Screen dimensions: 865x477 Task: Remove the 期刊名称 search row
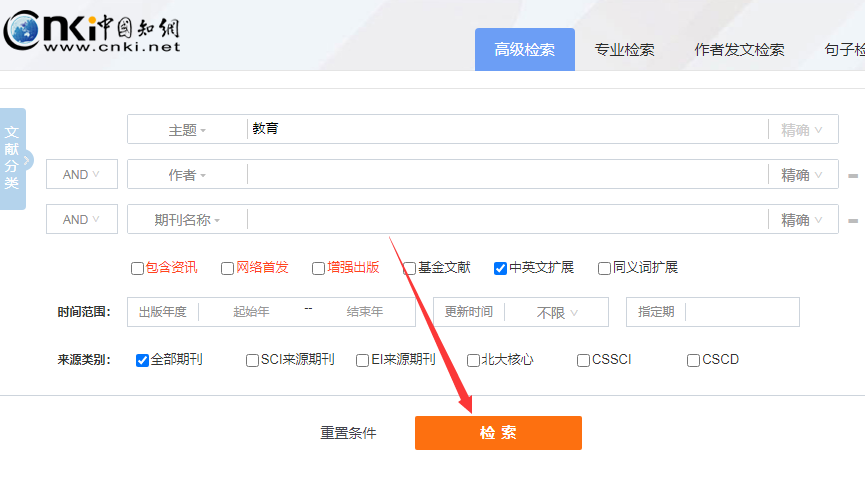coord(852,220)
